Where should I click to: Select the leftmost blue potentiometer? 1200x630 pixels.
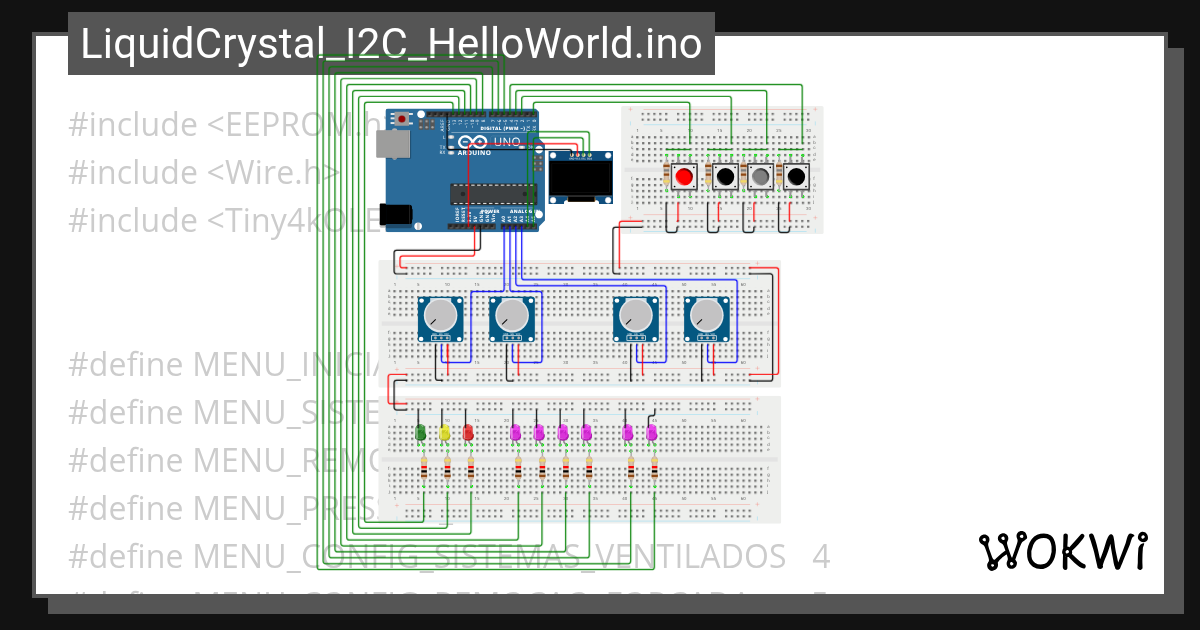click(440, 315)
